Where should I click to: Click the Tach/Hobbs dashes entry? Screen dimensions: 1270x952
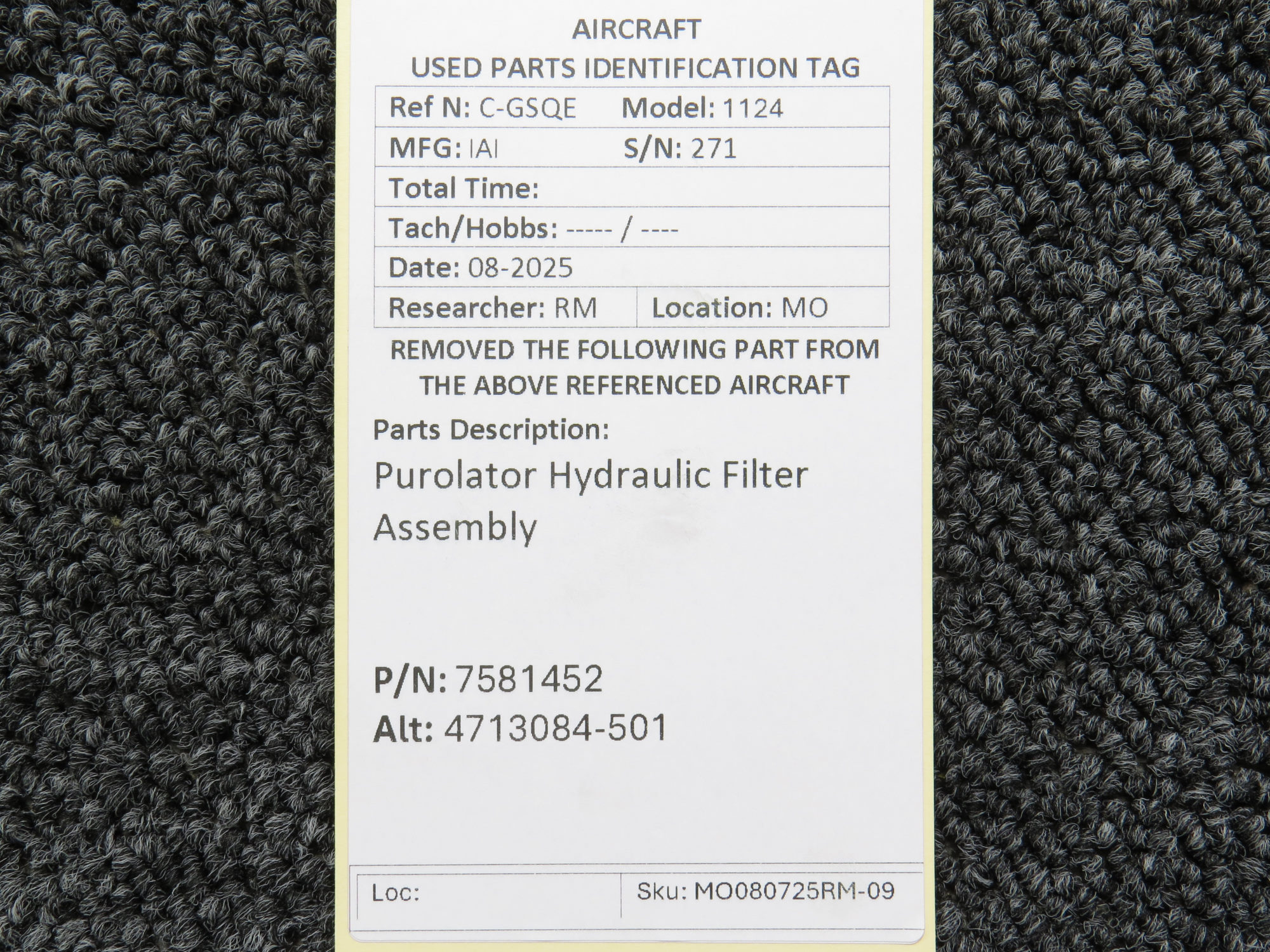click(x=621, y=229)
